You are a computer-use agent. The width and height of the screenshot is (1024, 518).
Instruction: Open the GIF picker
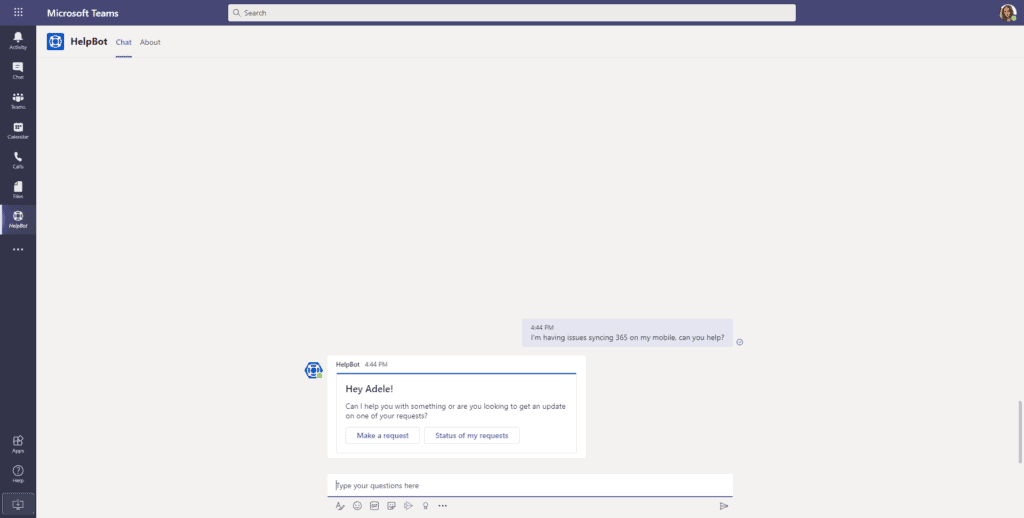(x=374, y=506)
